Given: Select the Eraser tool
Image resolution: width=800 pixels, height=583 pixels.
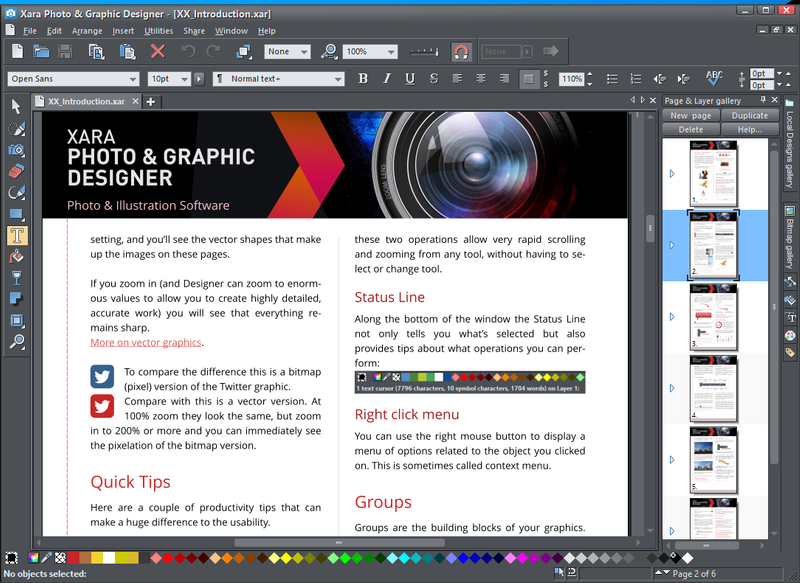Looking at the screenshot, I should coord(15,172).
